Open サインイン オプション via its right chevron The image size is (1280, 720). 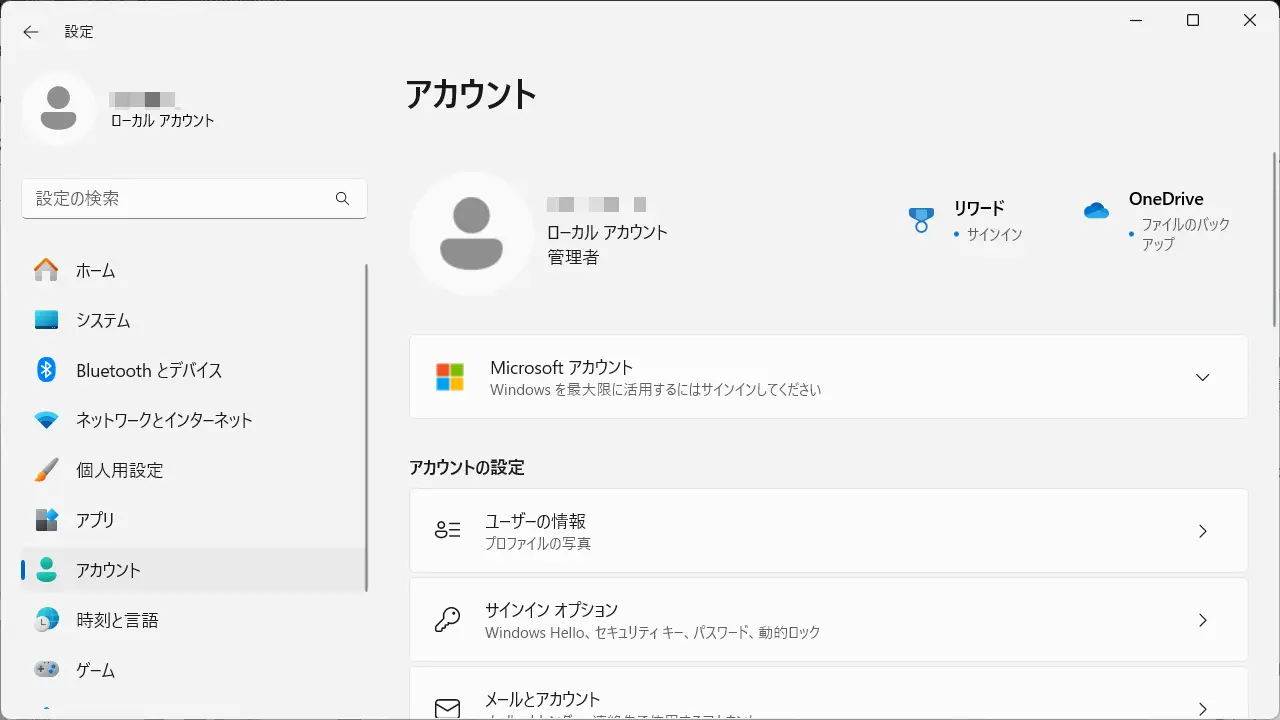(1203, 620)
